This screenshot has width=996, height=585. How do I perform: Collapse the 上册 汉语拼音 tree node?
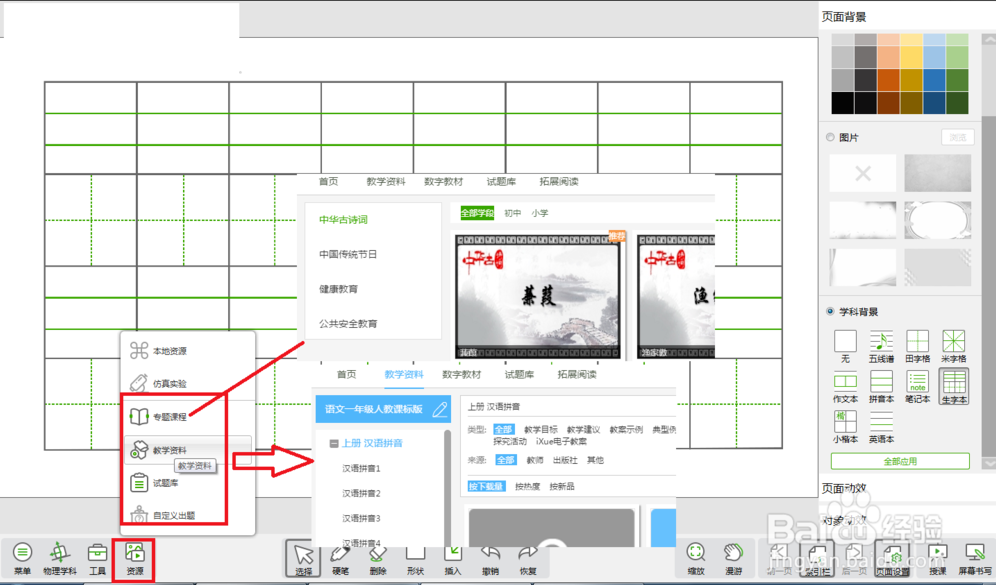point(334,443)
